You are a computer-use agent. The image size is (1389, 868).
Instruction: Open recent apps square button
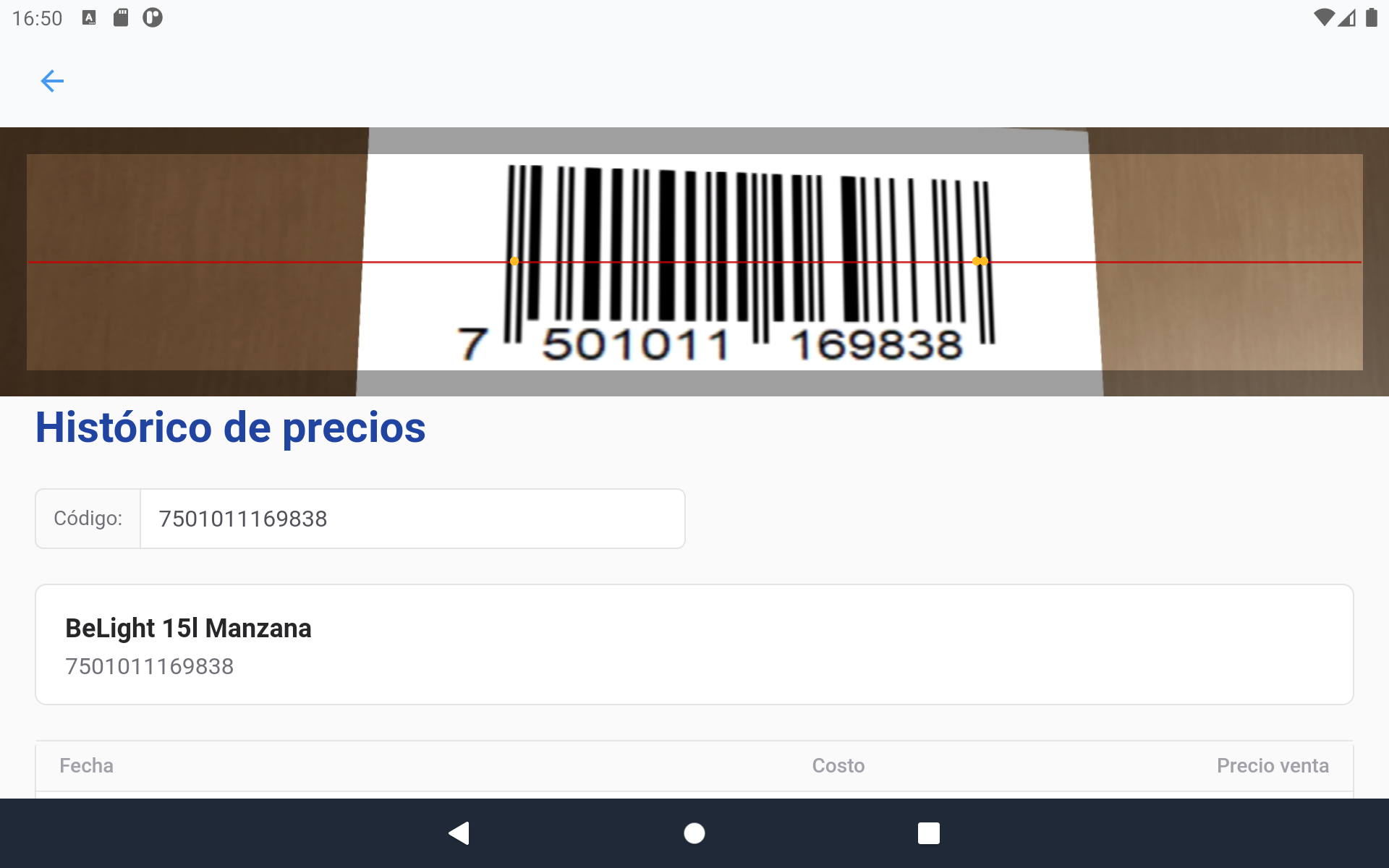[929, 833]
